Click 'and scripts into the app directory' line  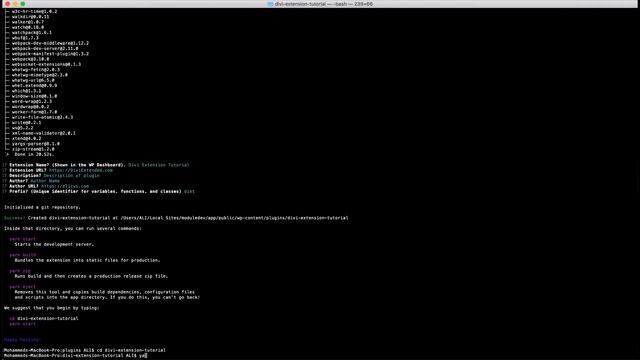point(107,298)
